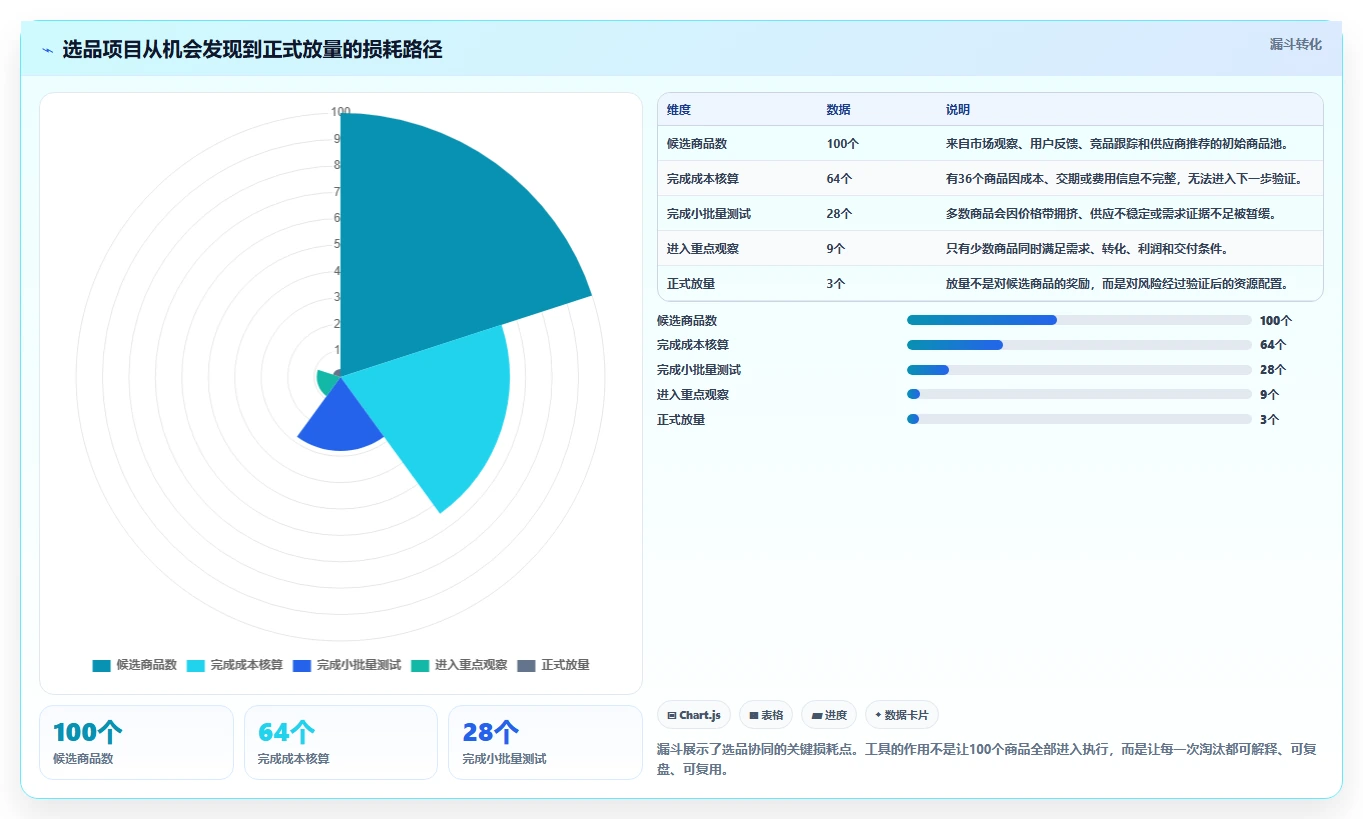Click description starting 多数商品会因价格带拥挤

tap(1111, 214)
